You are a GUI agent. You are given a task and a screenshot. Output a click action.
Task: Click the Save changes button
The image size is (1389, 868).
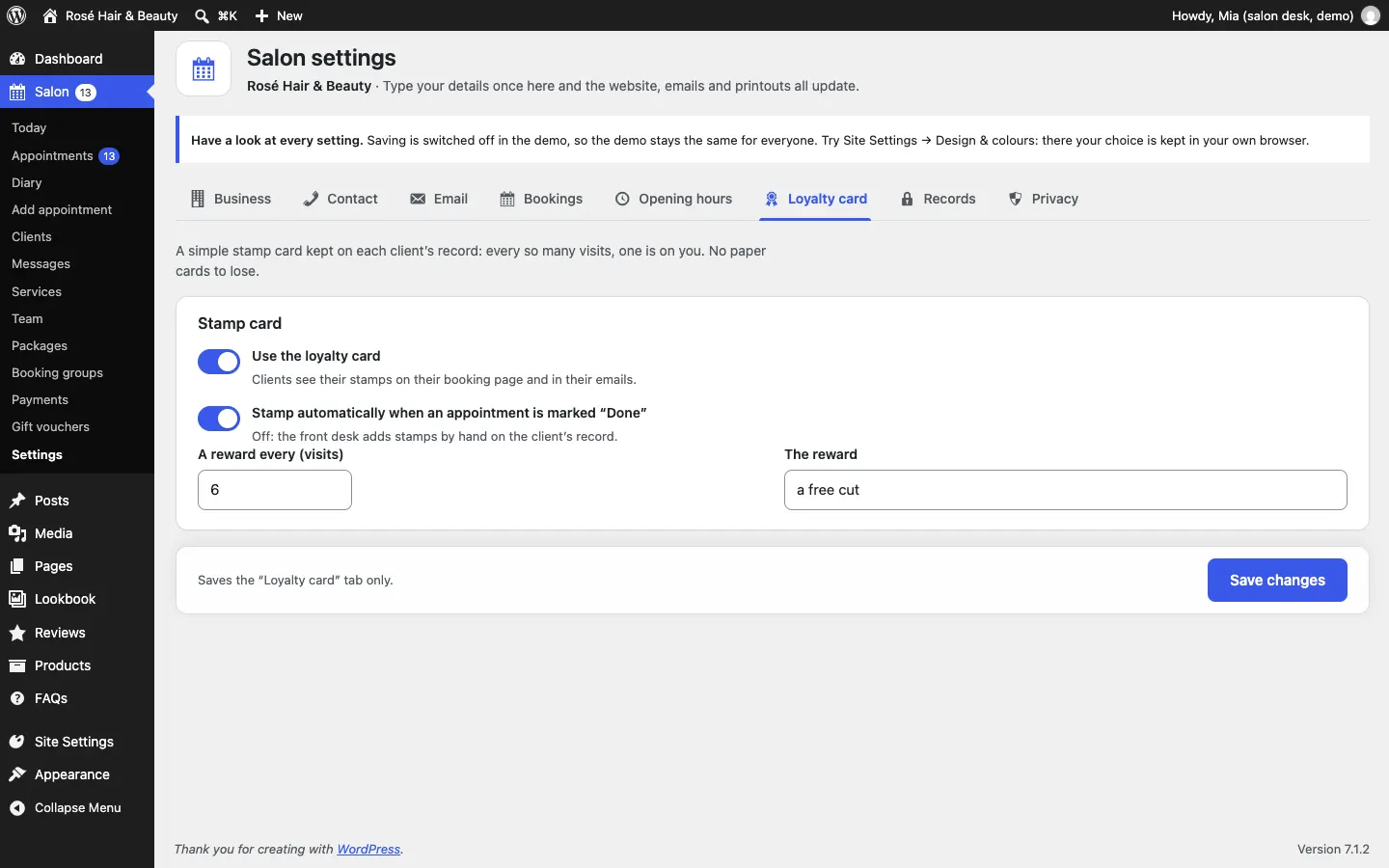click(x=1277, y=581)
